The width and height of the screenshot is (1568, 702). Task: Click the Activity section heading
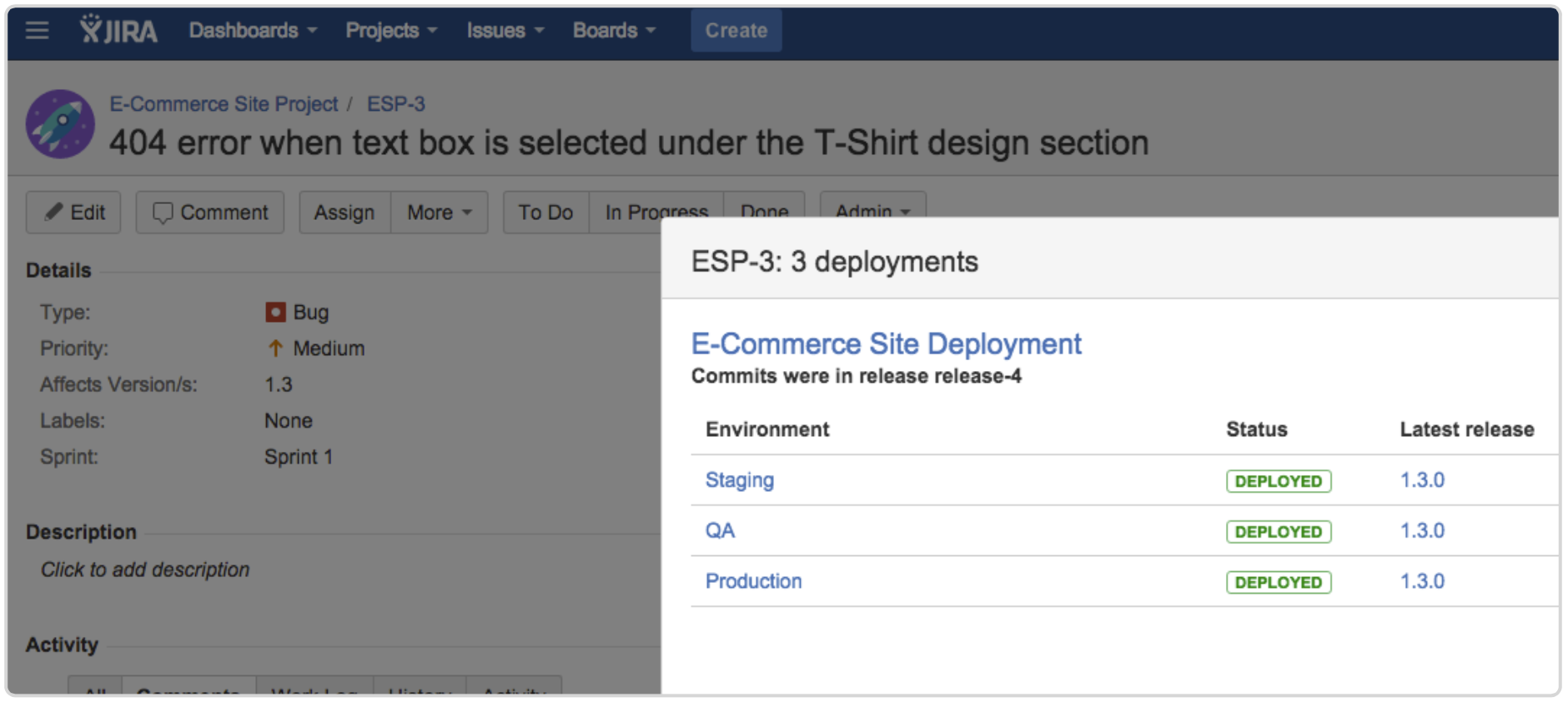[x=62, y=644]
